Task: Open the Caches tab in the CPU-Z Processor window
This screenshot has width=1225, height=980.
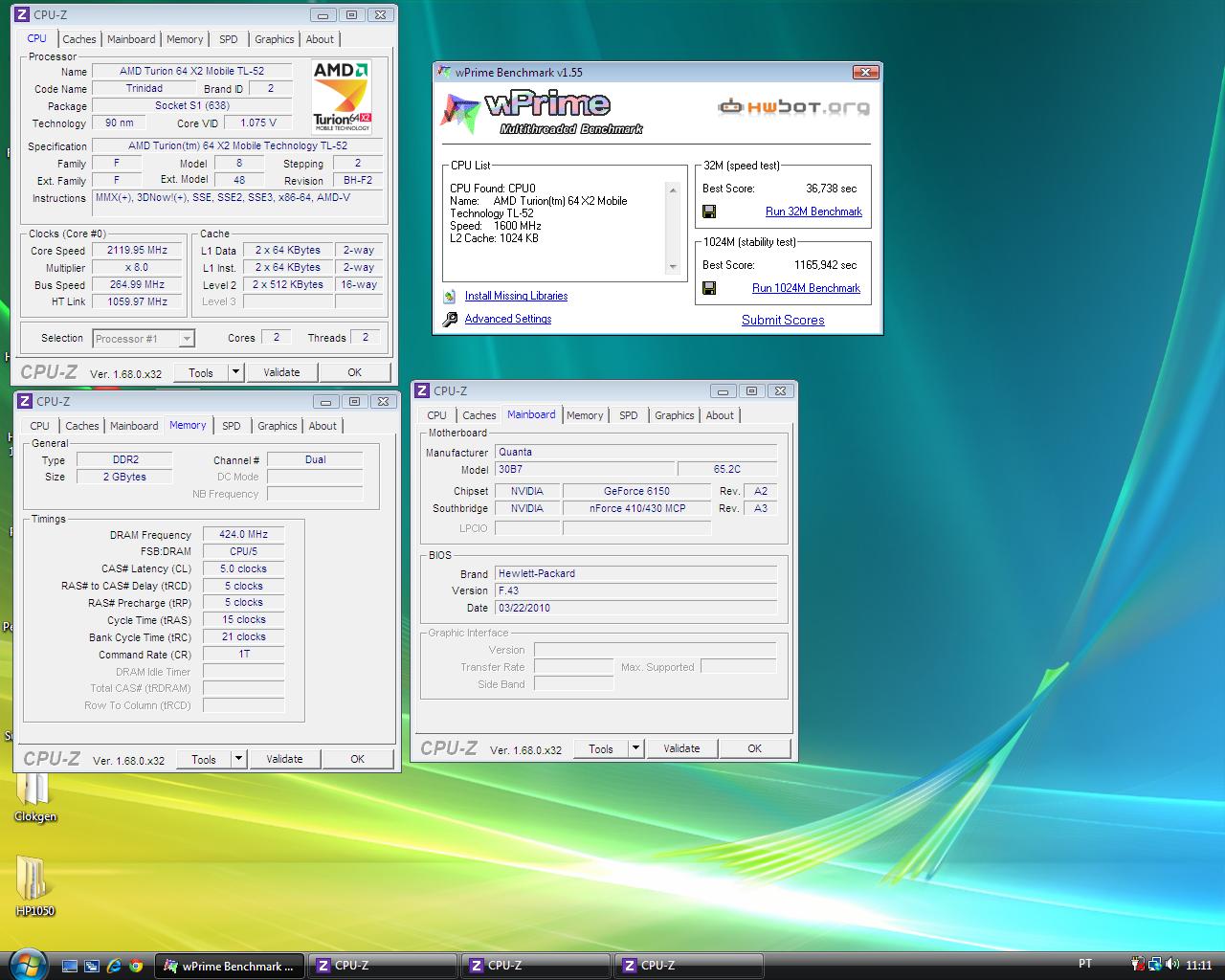Action: tap(78, 39)
